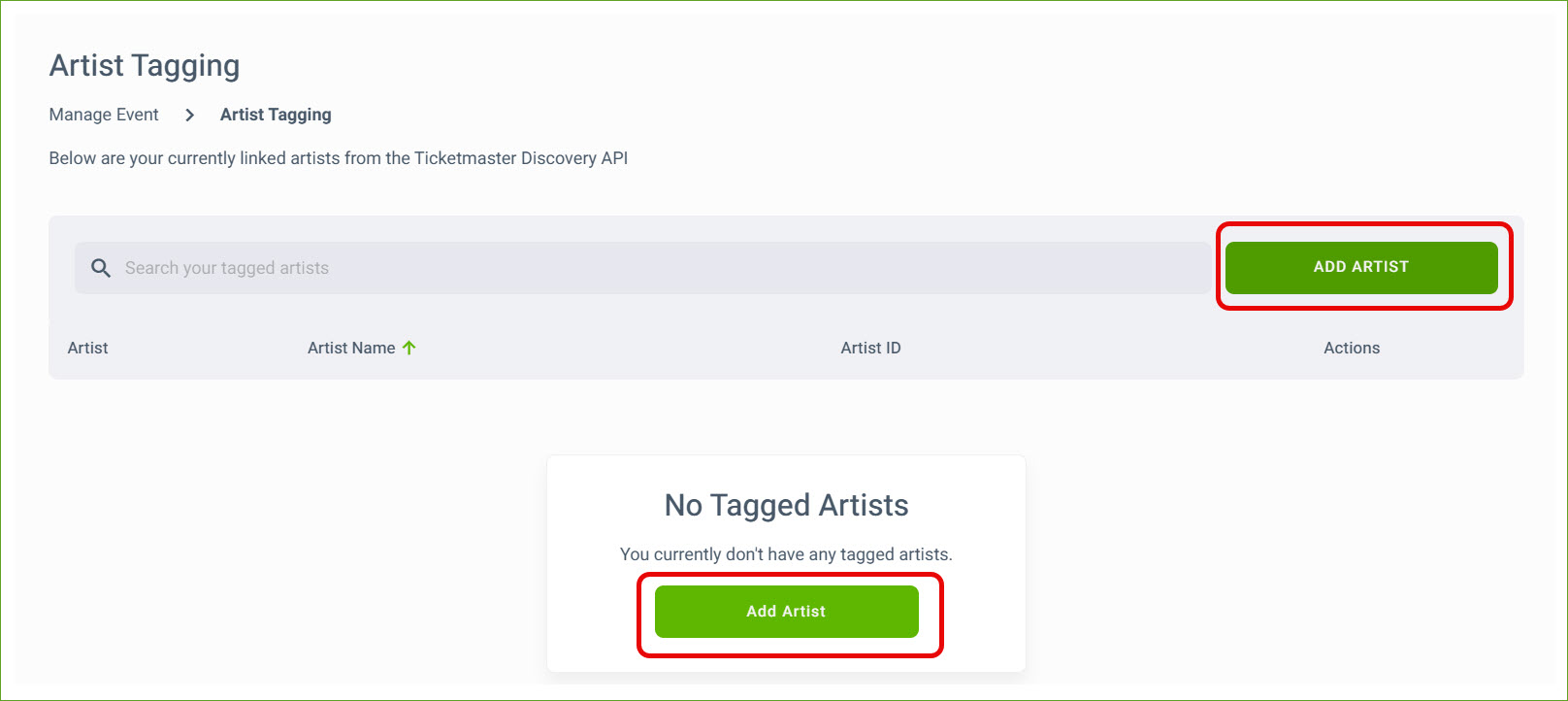Image resolution: width=1568 pixels, height=701 pixels.
Task: Click Add Artist in the No Tagged Artists card
Action: pos(786,612)
